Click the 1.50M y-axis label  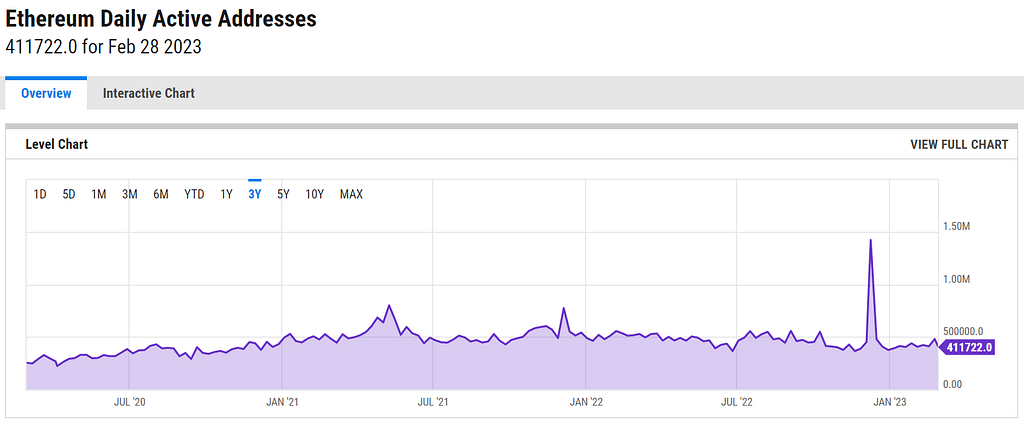click(957, 226)
